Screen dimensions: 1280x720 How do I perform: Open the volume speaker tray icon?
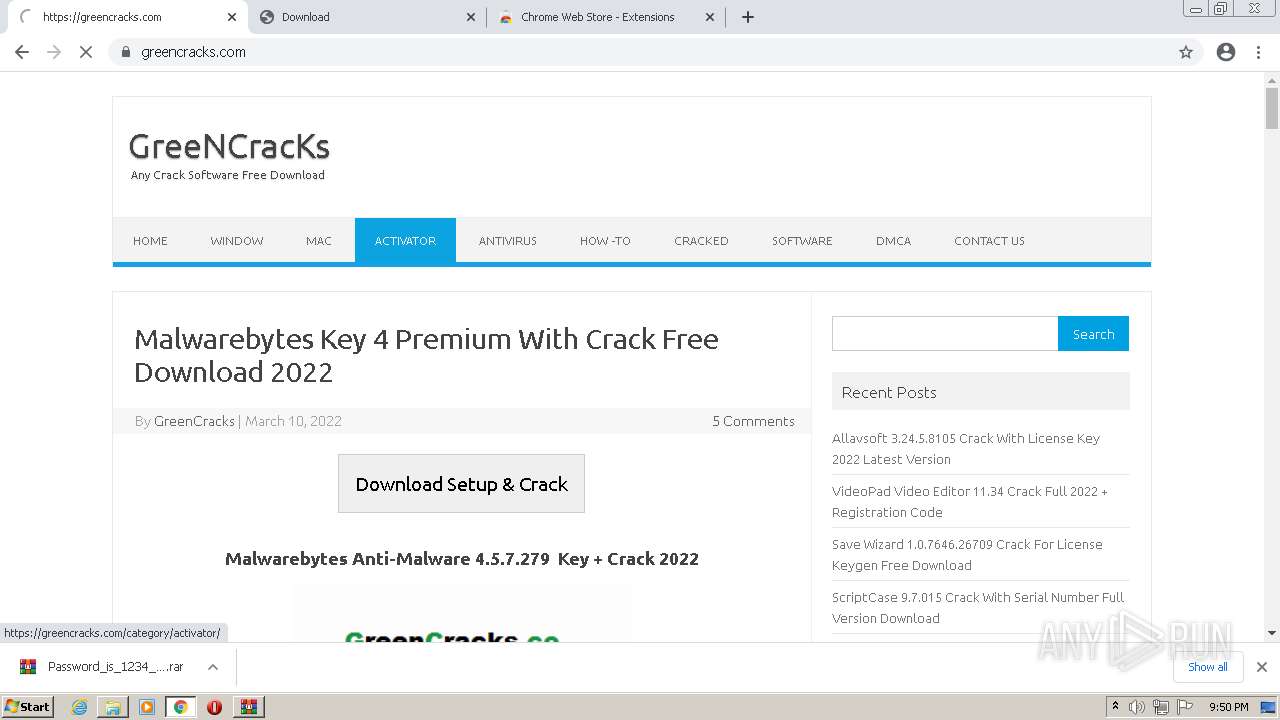1137,707
